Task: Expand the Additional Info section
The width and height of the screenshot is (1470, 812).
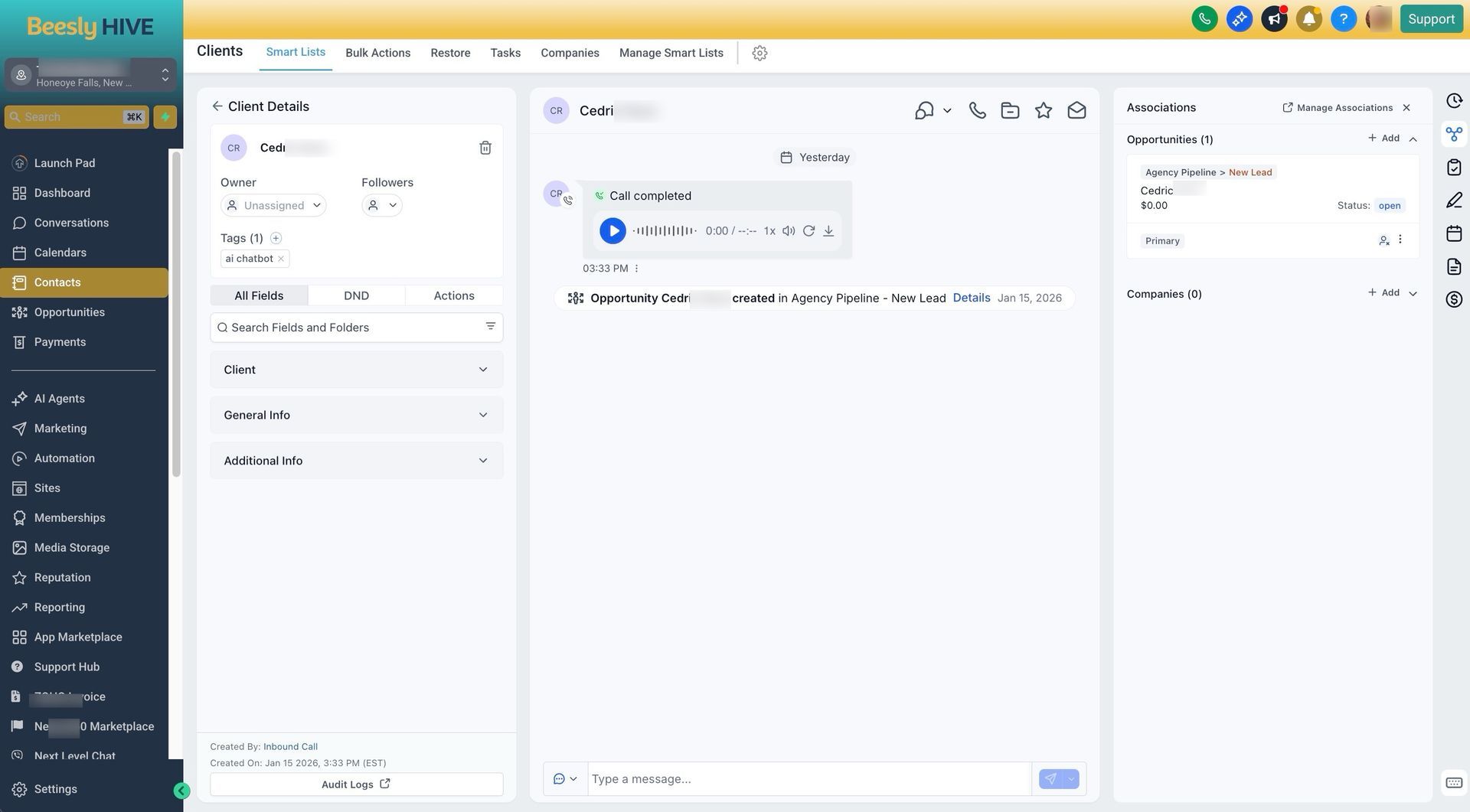Action: point(356,461)
